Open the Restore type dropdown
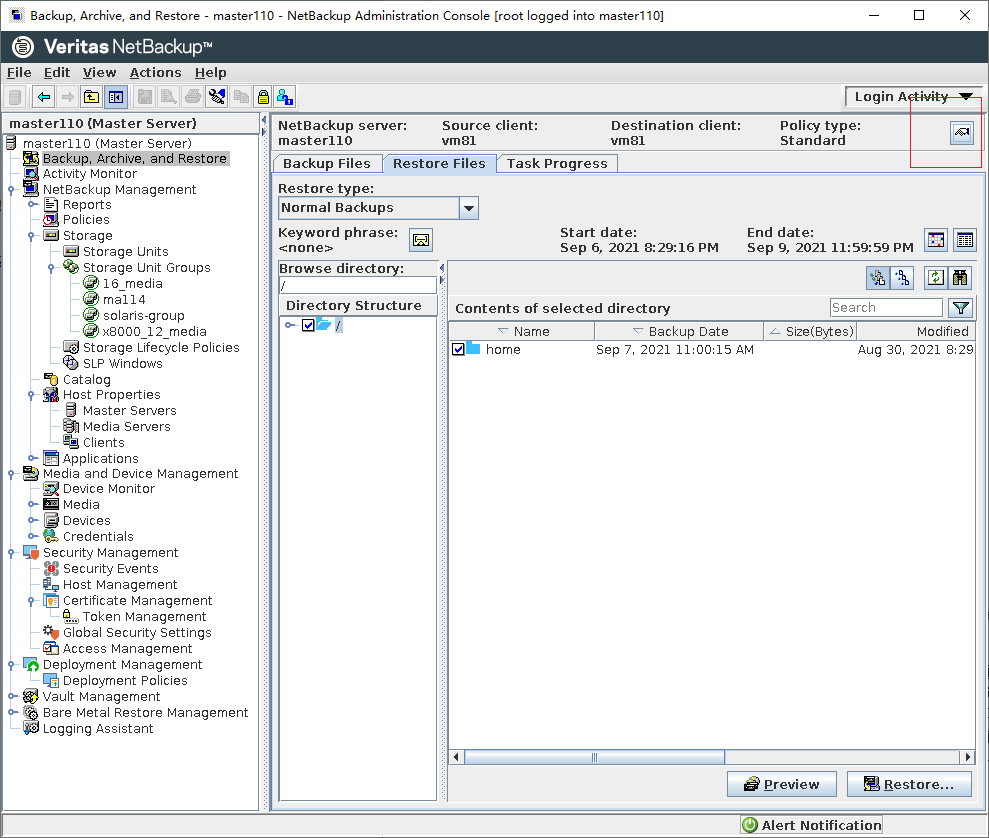The width and height of the screenshot is (989, 838). point(468,208)
